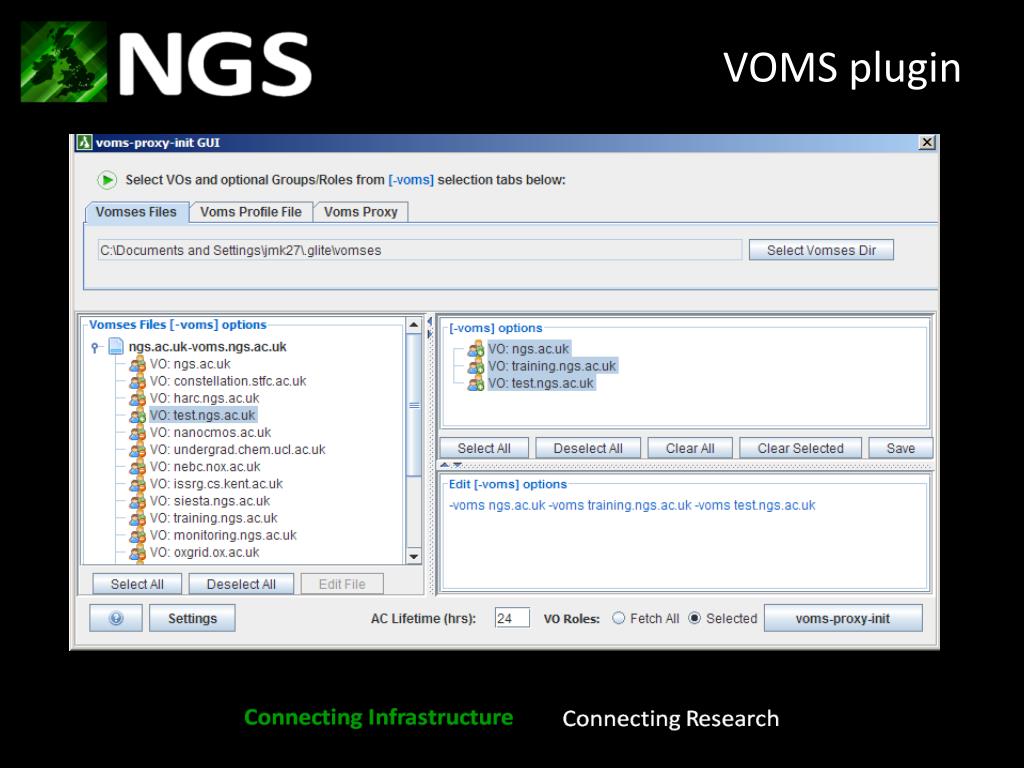Click the up-down collapse arrows under Select All

pos(451,465)
